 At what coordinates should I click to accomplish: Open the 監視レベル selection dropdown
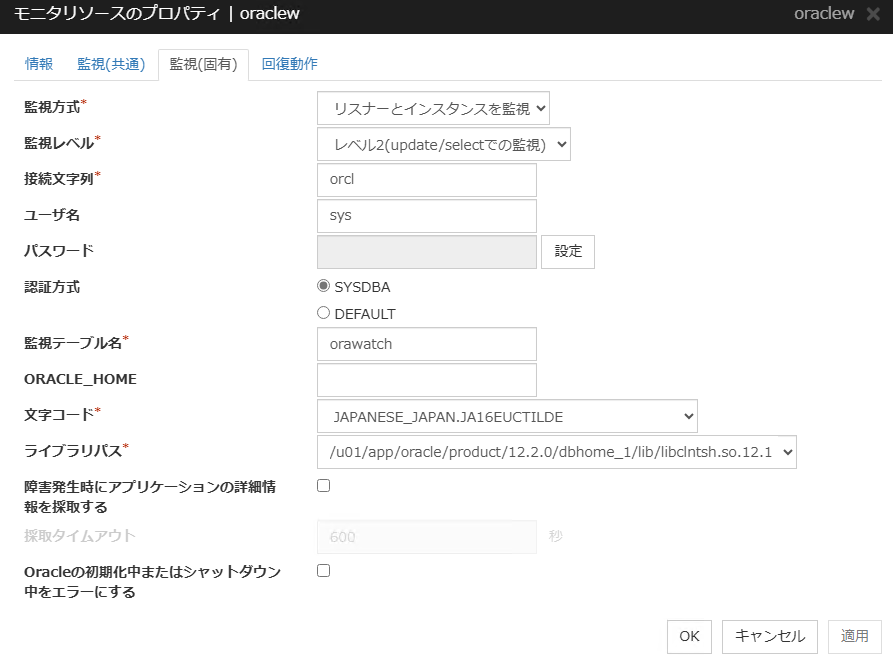[x=443, y=144]
